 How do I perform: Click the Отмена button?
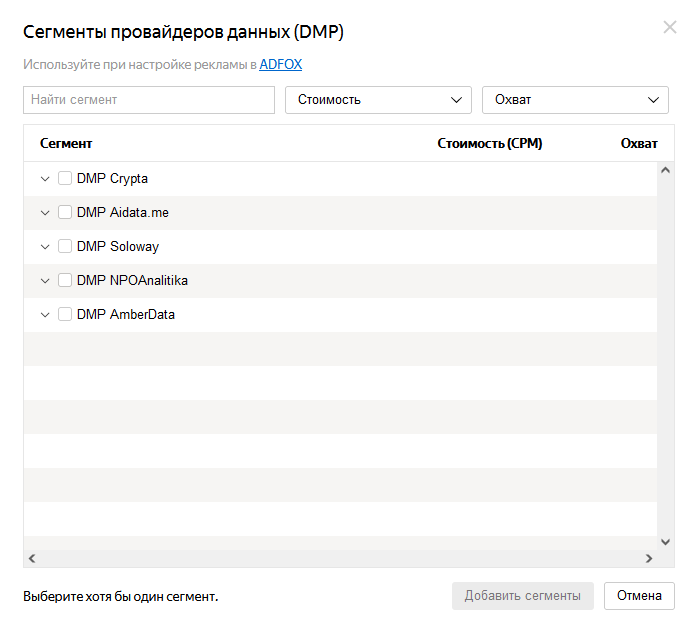639,595
